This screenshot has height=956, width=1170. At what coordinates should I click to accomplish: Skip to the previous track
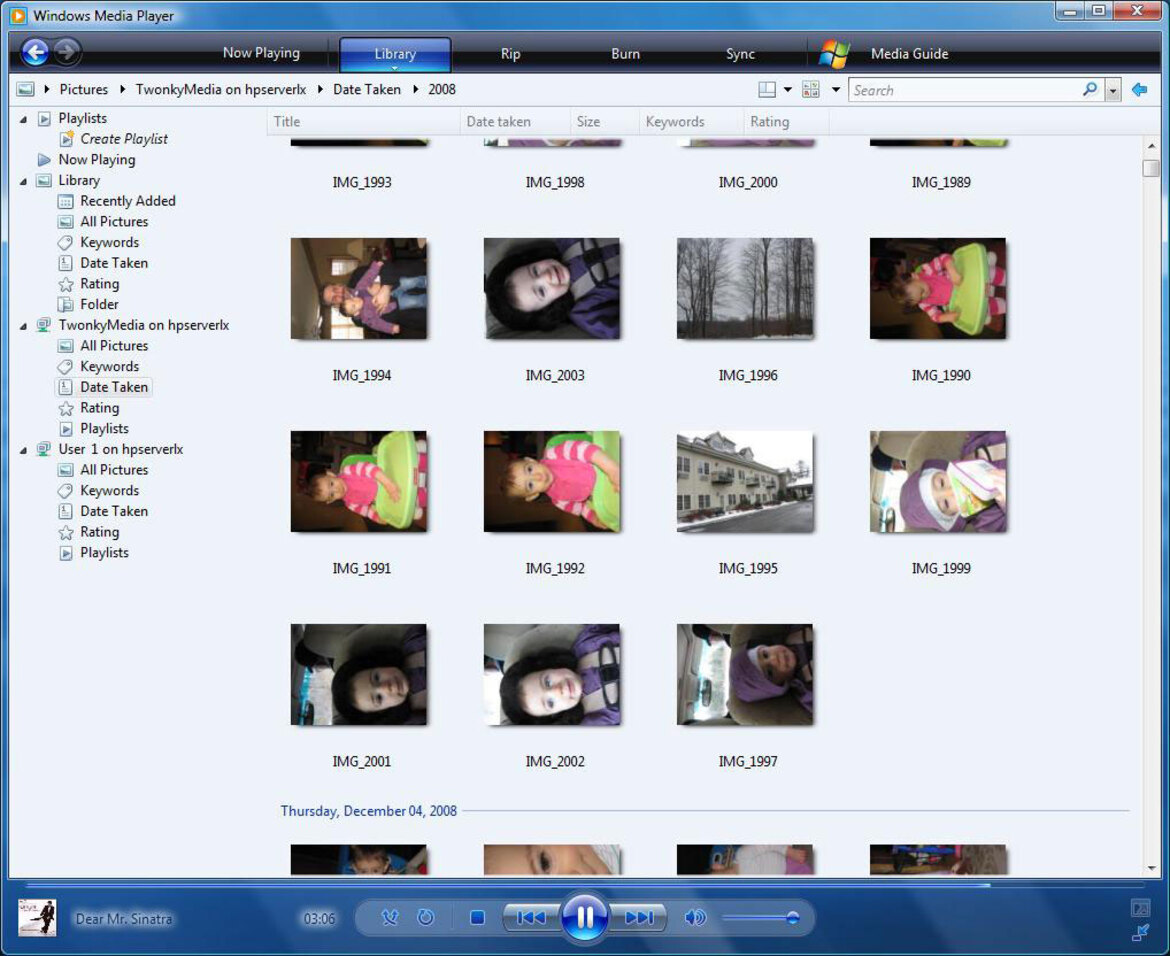531,917
